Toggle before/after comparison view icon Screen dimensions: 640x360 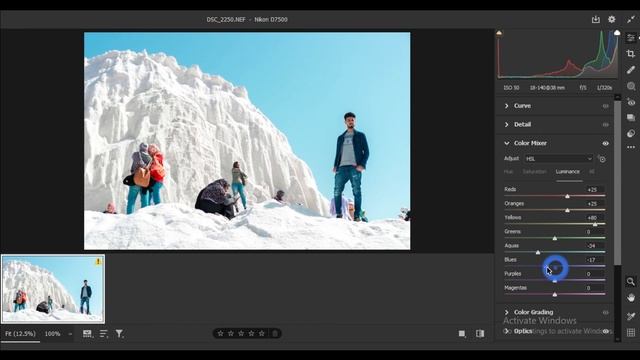point(480,334)
